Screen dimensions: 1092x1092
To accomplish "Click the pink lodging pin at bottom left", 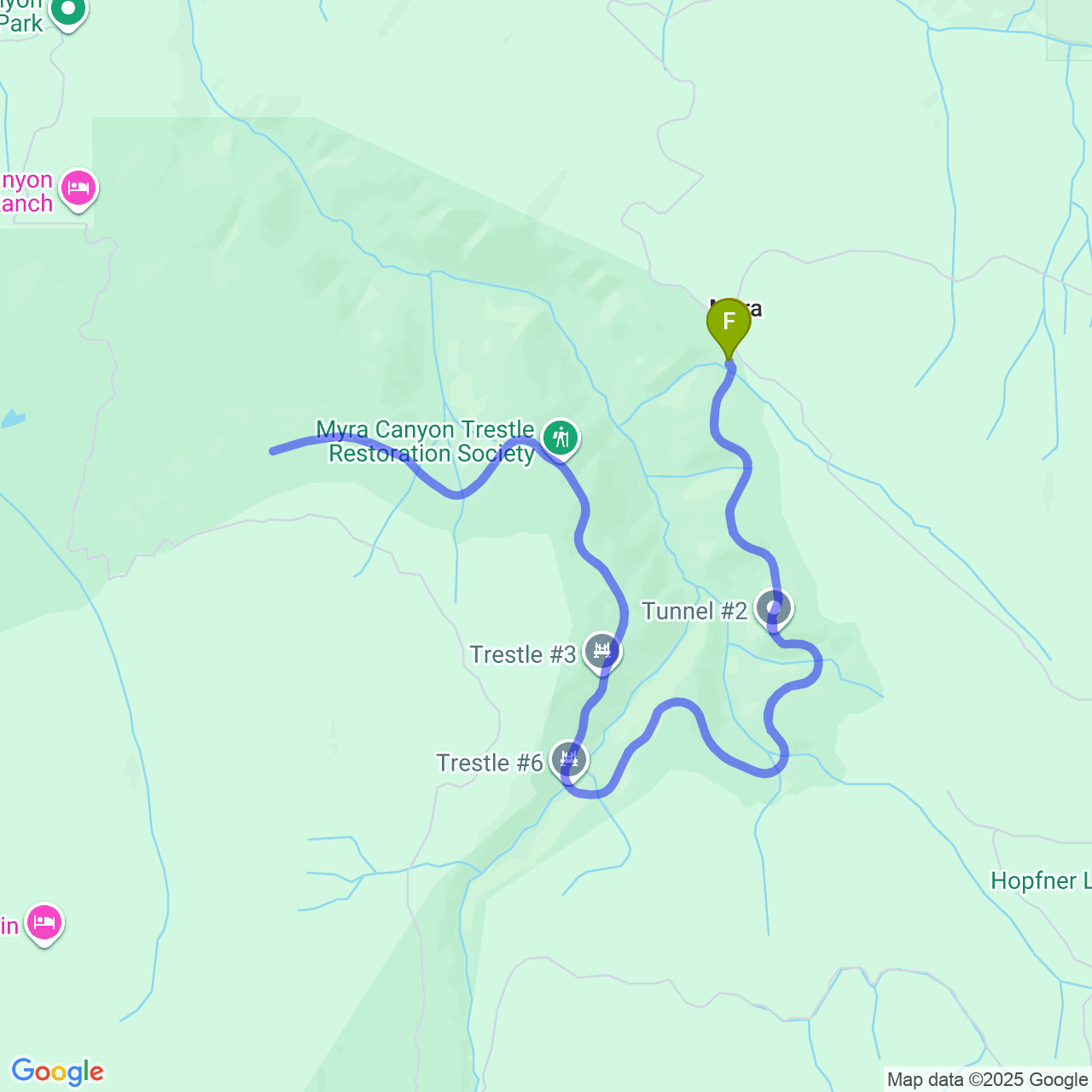I will point(44,924).
